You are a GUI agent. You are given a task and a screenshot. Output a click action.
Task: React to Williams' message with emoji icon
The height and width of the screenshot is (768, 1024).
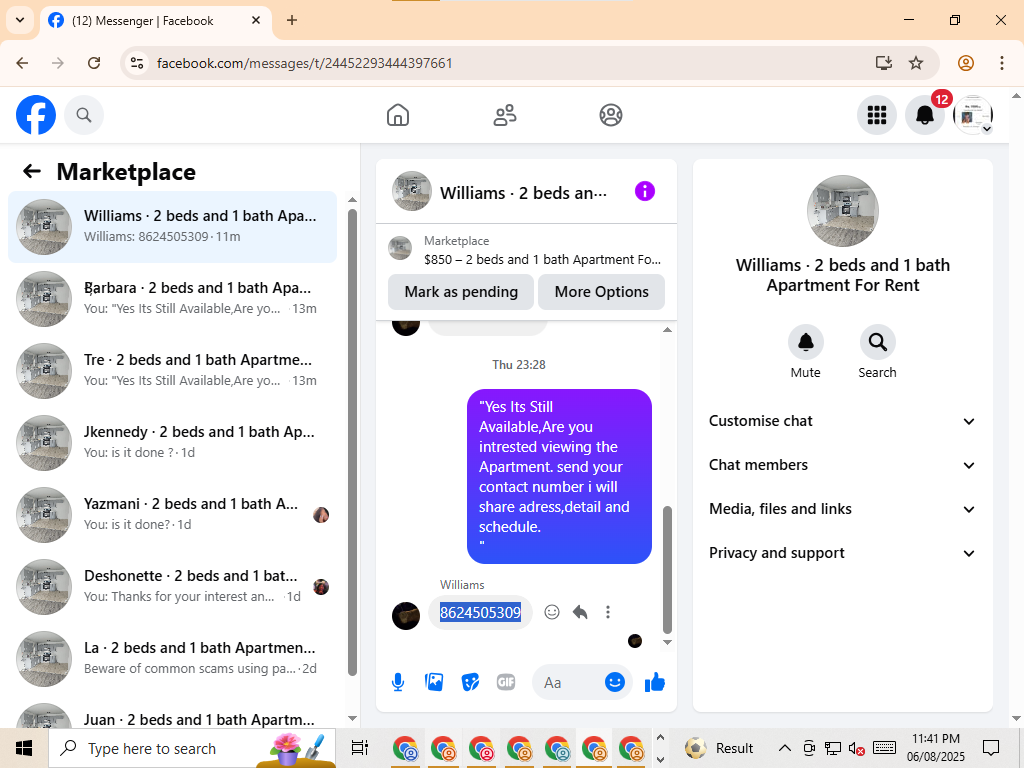552,612
